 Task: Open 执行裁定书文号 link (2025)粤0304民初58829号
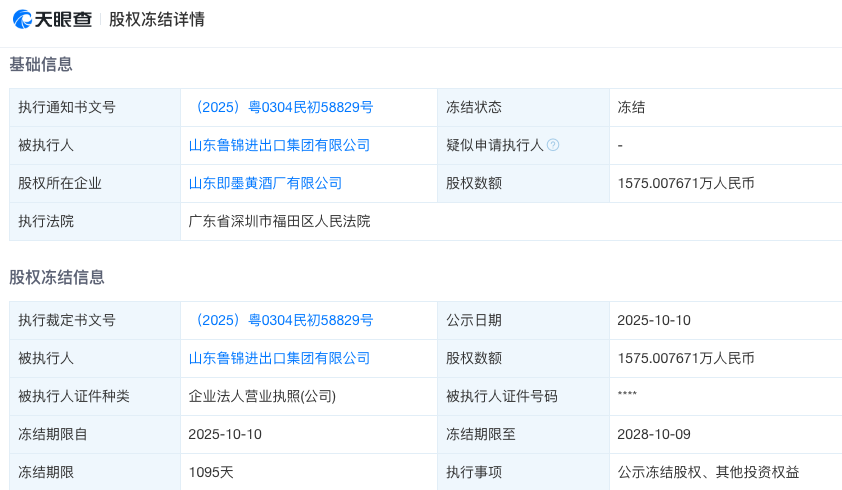pos(281,320)
